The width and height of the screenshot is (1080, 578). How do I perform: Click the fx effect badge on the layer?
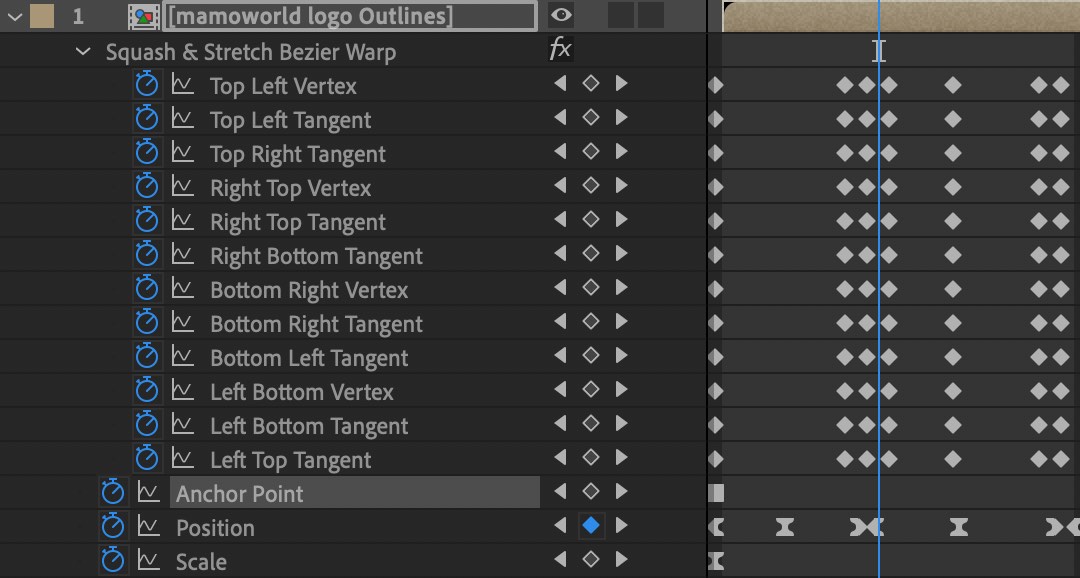pos(561,48)
